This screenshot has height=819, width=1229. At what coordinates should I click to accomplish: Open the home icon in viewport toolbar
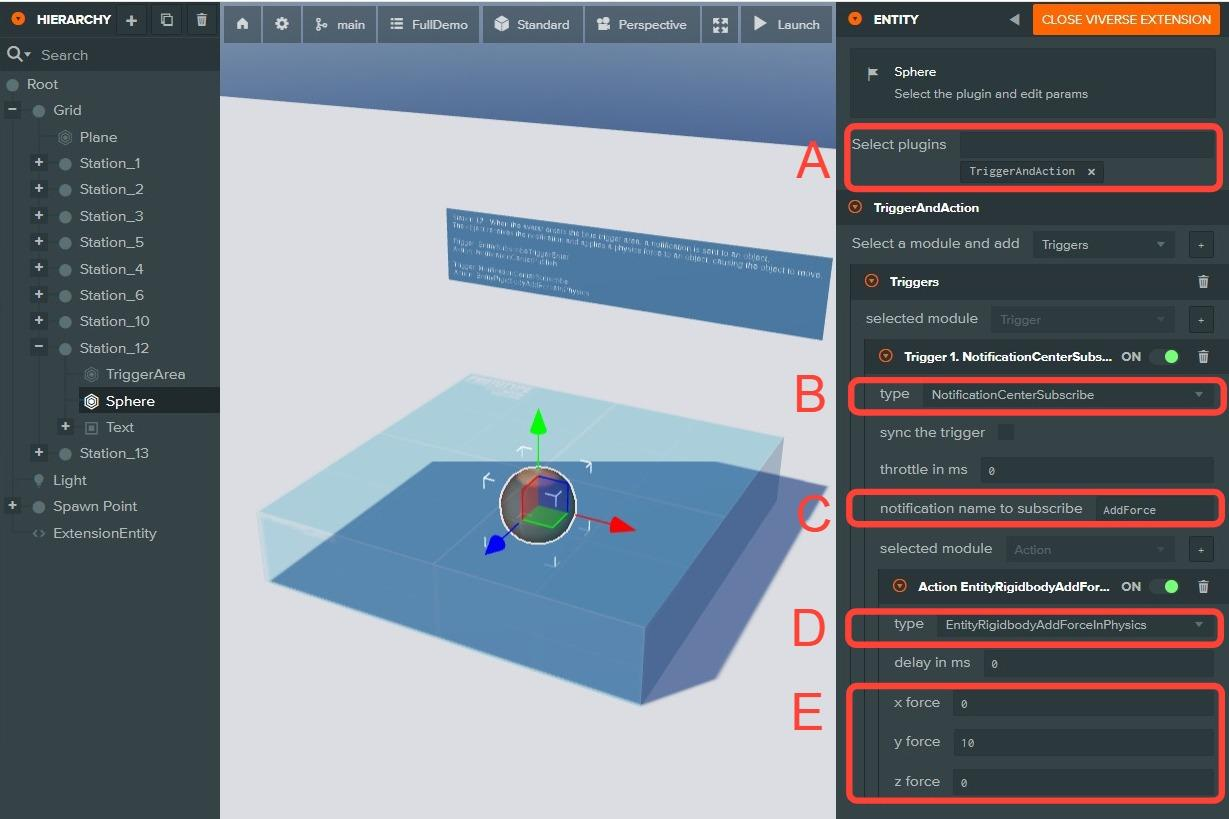pos(242,24)
